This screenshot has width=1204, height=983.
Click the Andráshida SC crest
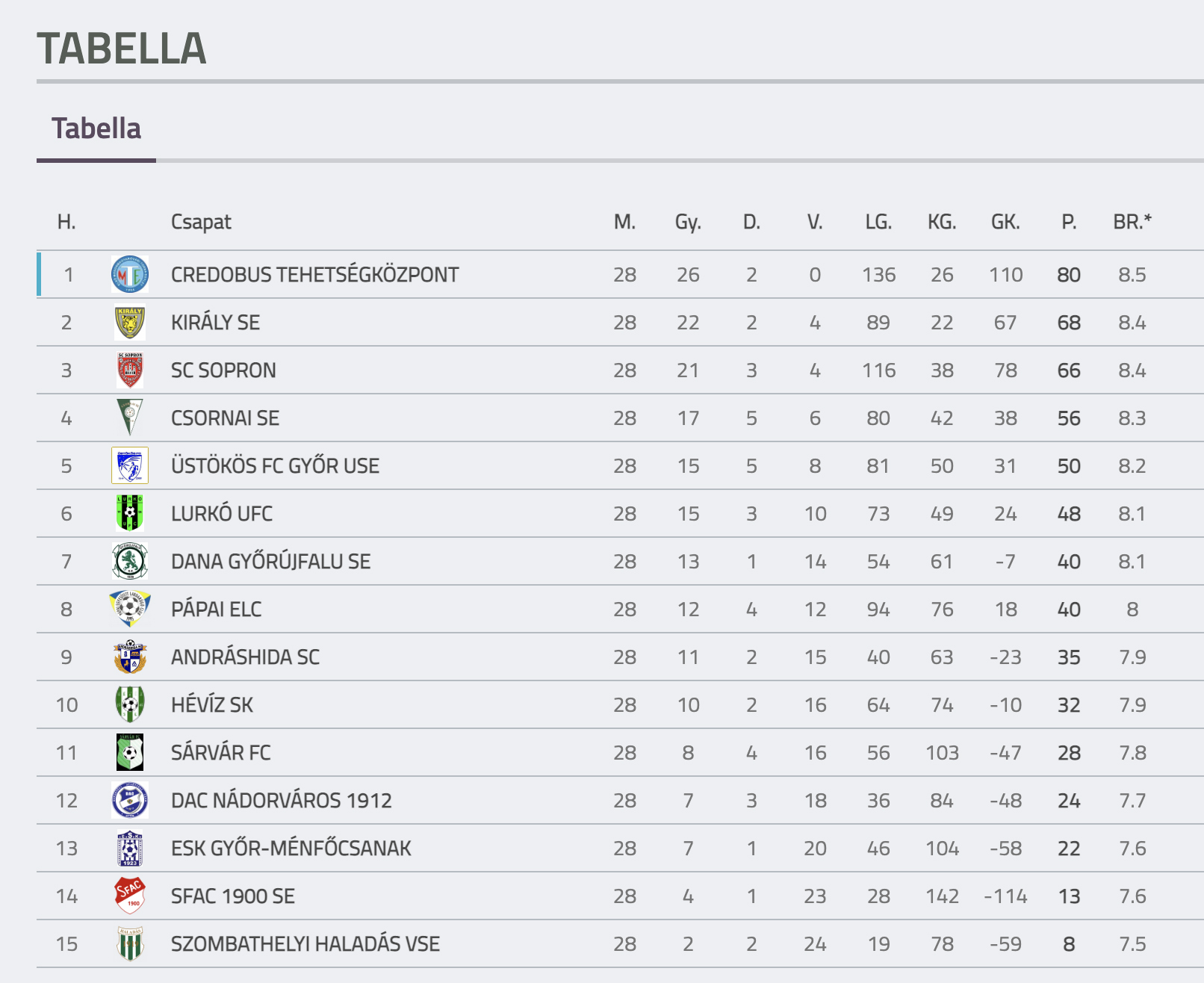(x=130, y=657)
